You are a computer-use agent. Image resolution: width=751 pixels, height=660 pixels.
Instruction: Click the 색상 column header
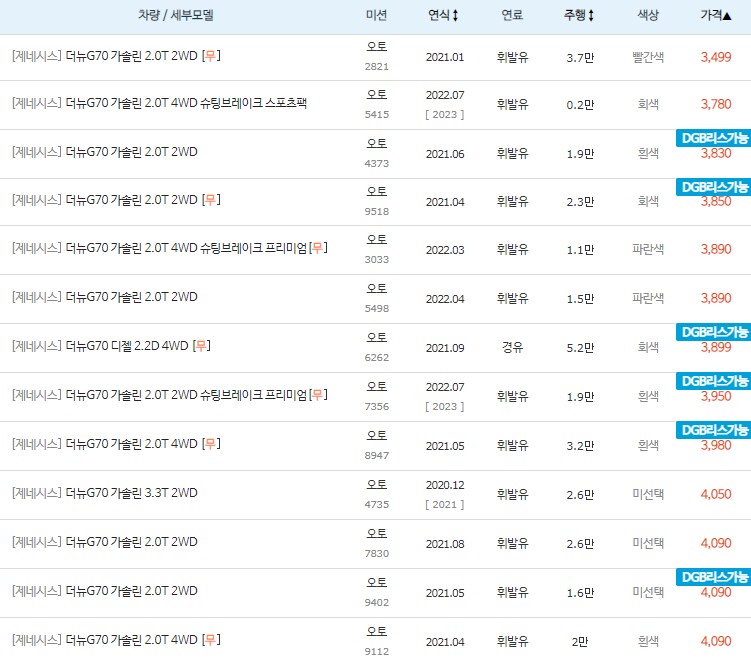(648, 15)
